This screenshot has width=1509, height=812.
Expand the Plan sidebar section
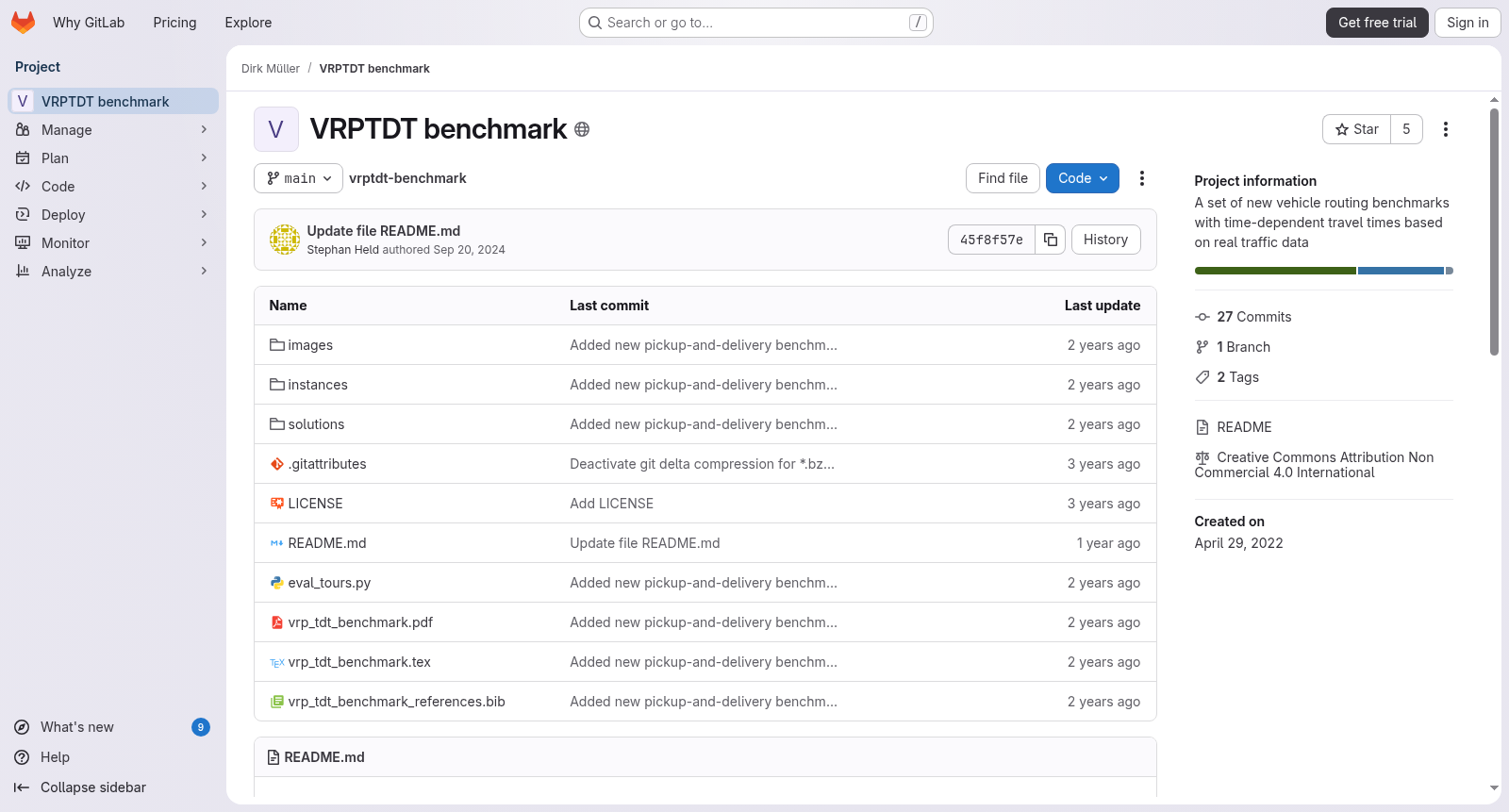point(113,158)
